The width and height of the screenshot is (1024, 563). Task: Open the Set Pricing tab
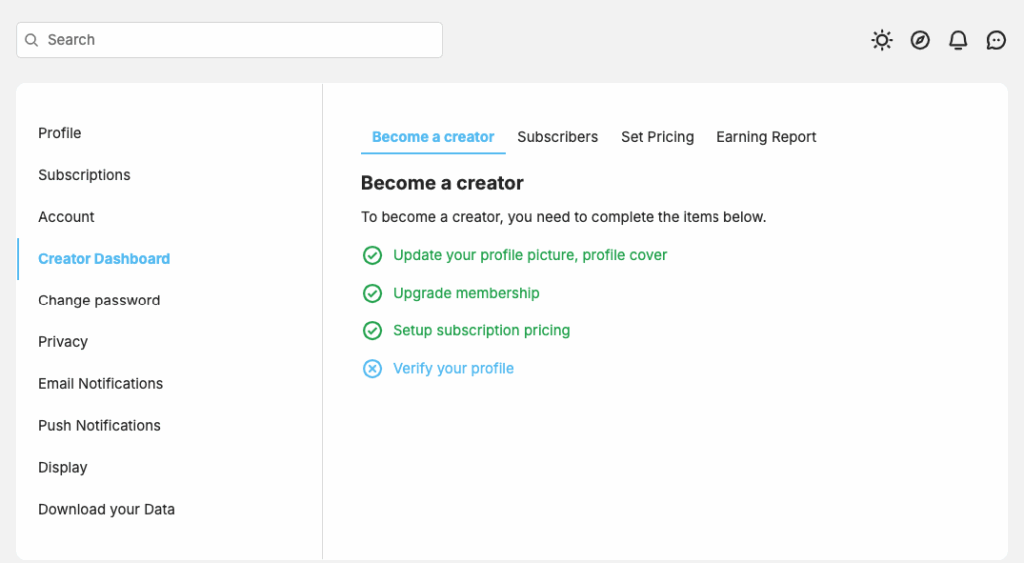point(658,137)
